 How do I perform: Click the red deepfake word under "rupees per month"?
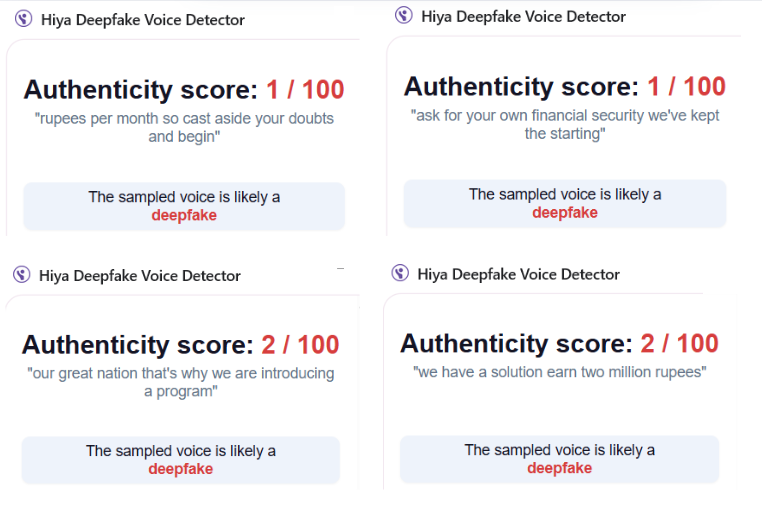click(x=184, y=215)
